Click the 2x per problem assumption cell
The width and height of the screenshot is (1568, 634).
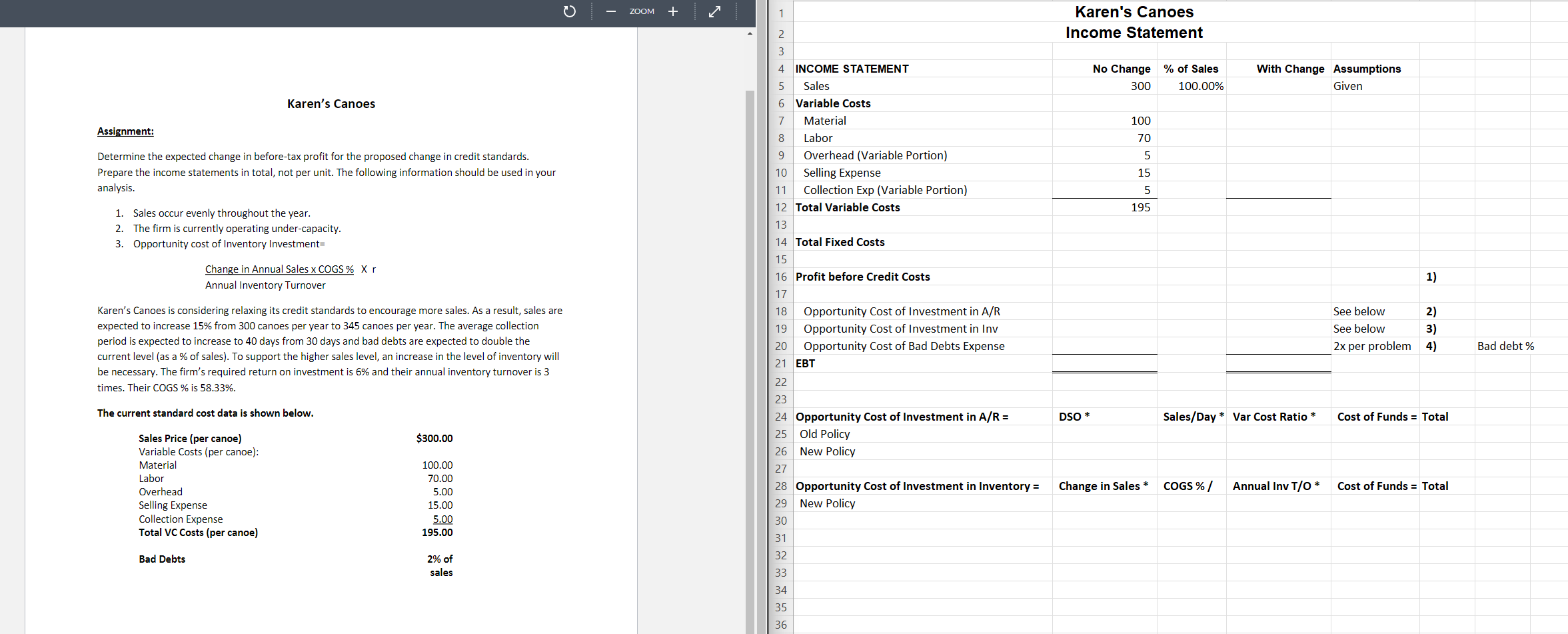coord(1372,345)
